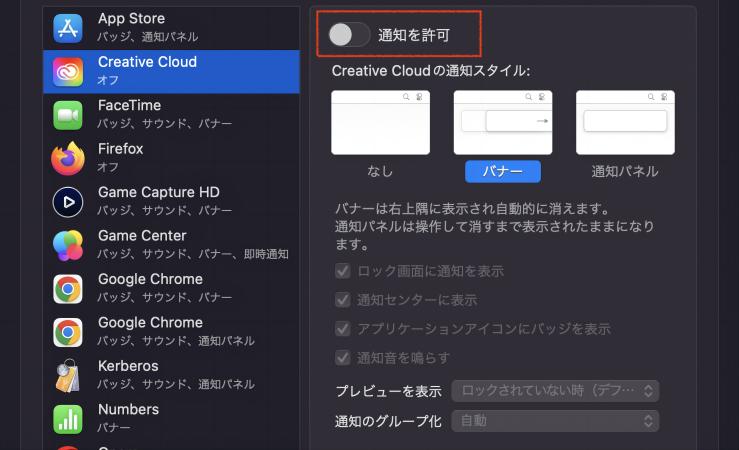Select the バナー alert style thumbnail
Screen dimensions: 739x450
pos(503,123)
